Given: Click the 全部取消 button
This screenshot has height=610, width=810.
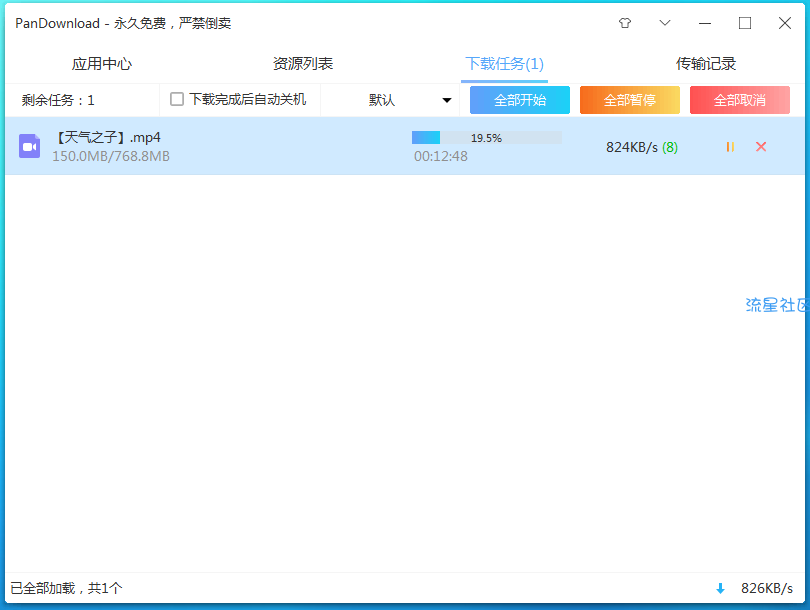Looking at the screenshot, I should [740, 100].
